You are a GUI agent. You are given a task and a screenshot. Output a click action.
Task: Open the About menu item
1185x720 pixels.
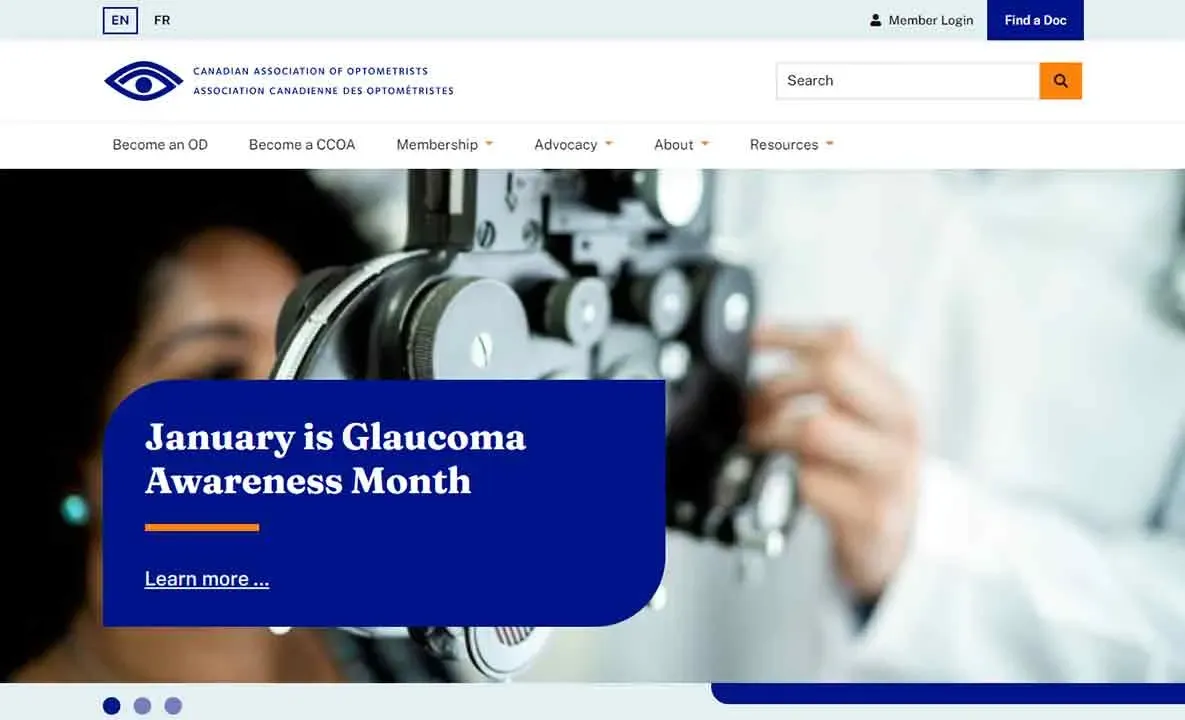[673, 144]
